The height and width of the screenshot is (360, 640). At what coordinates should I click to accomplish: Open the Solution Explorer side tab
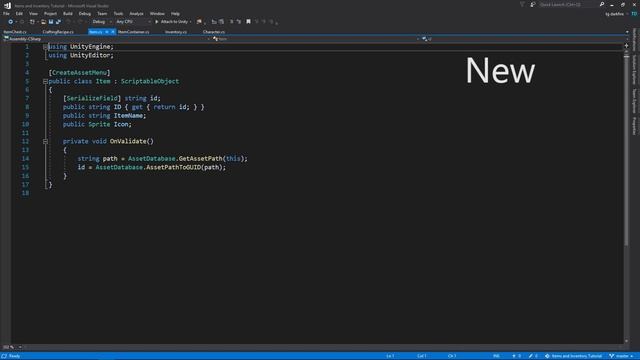[x=634, y=70]
